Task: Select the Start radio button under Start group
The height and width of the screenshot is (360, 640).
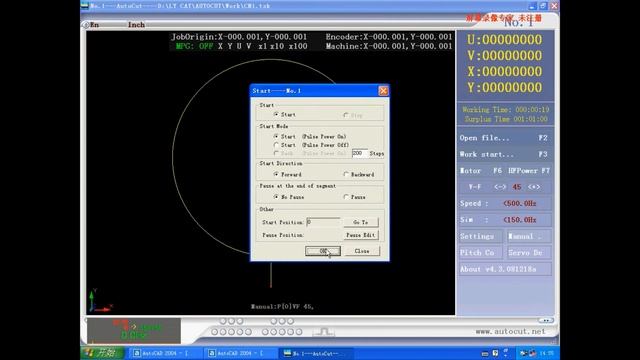Action: [x=276, y=115]
